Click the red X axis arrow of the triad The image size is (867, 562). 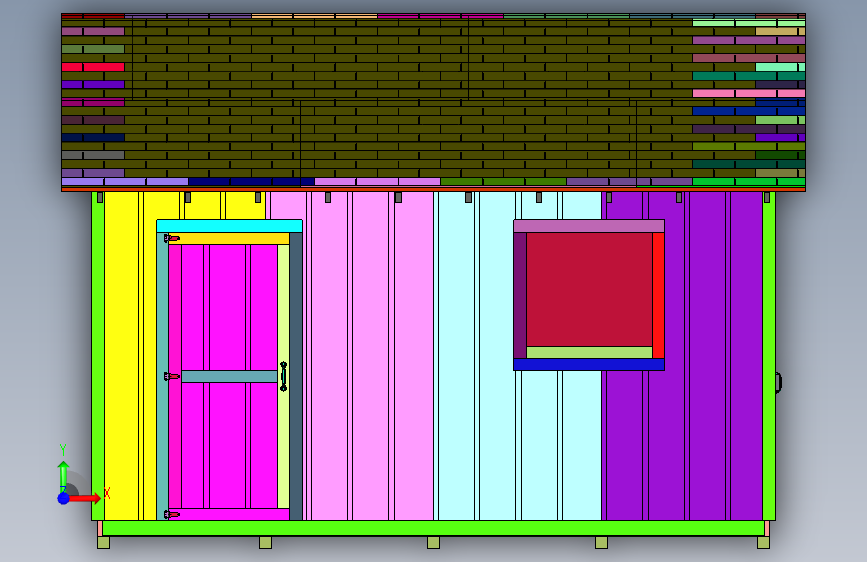tap(85, 498)
